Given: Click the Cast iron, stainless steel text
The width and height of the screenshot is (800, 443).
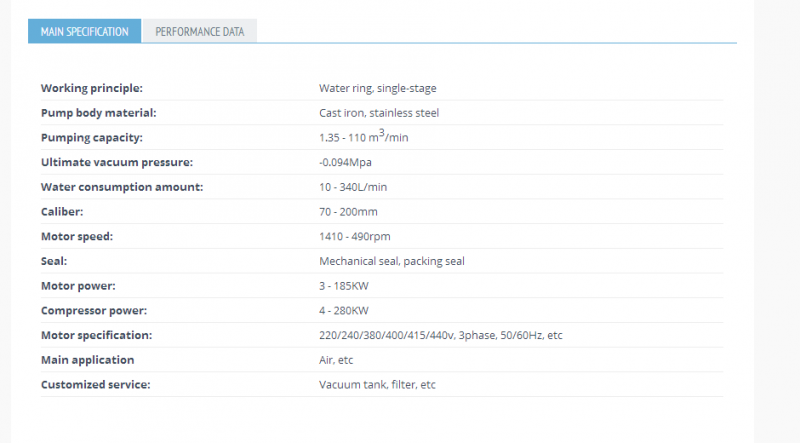Looking at the screenshot, I should [379, 113].
